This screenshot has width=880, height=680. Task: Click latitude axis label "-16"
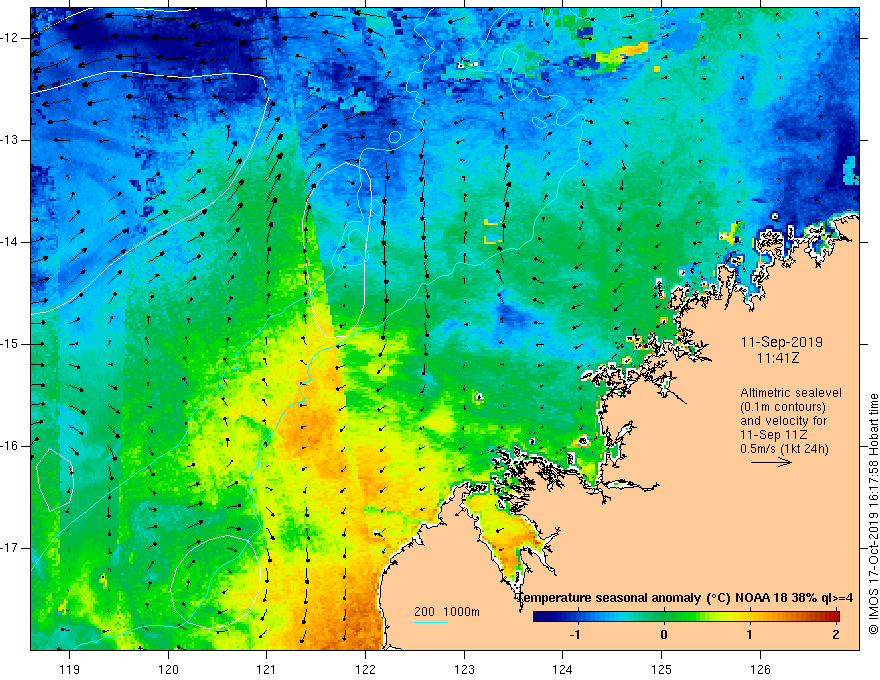coord(11,446)
